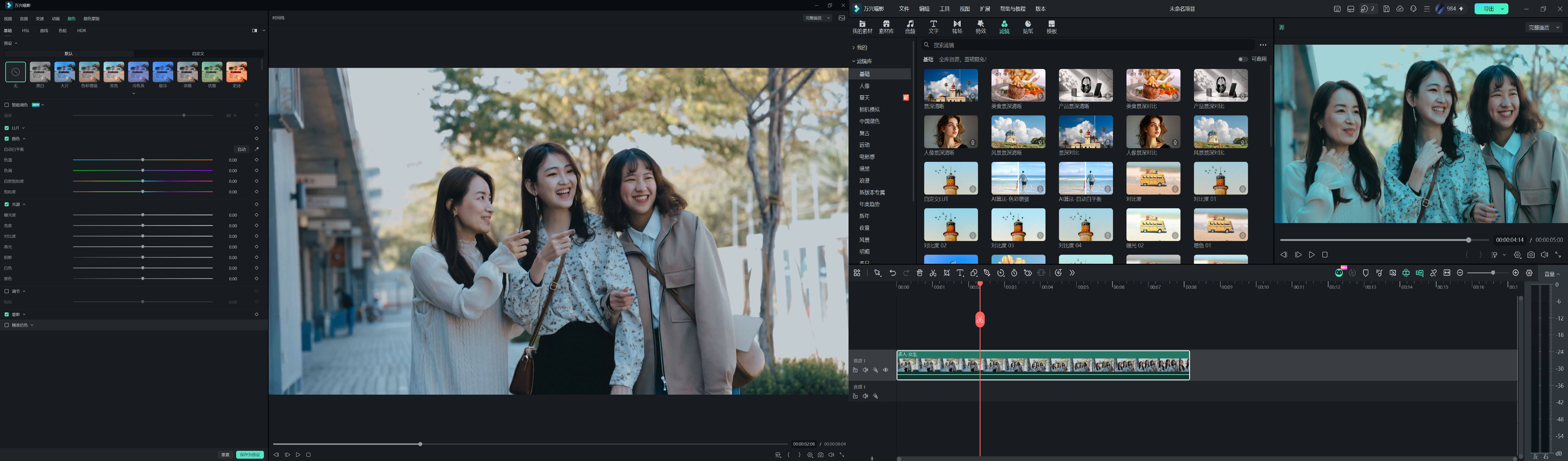
Task: Uncheck the LUT checkbox
Action: pos(7,128)
